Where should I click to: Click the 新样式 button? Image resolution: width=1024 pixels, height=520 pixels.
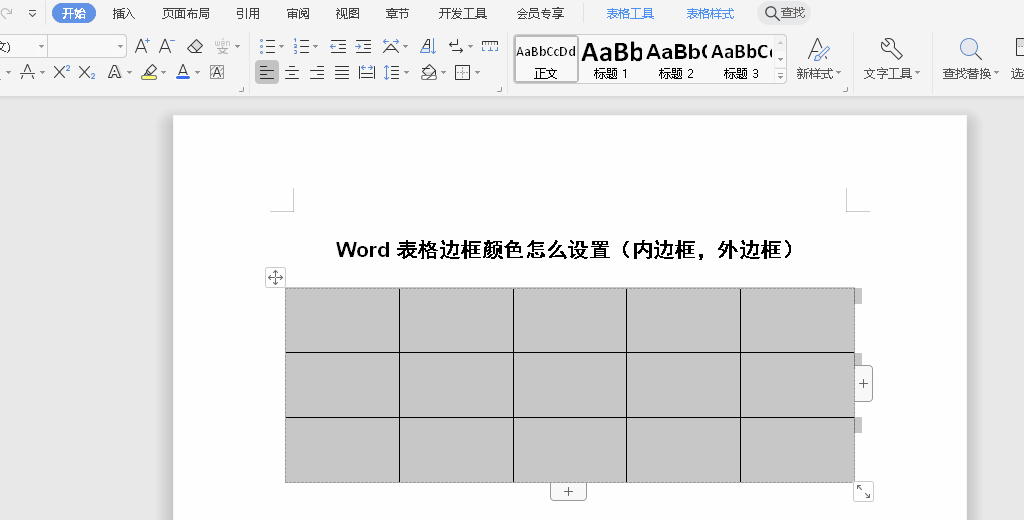[818, 60]
